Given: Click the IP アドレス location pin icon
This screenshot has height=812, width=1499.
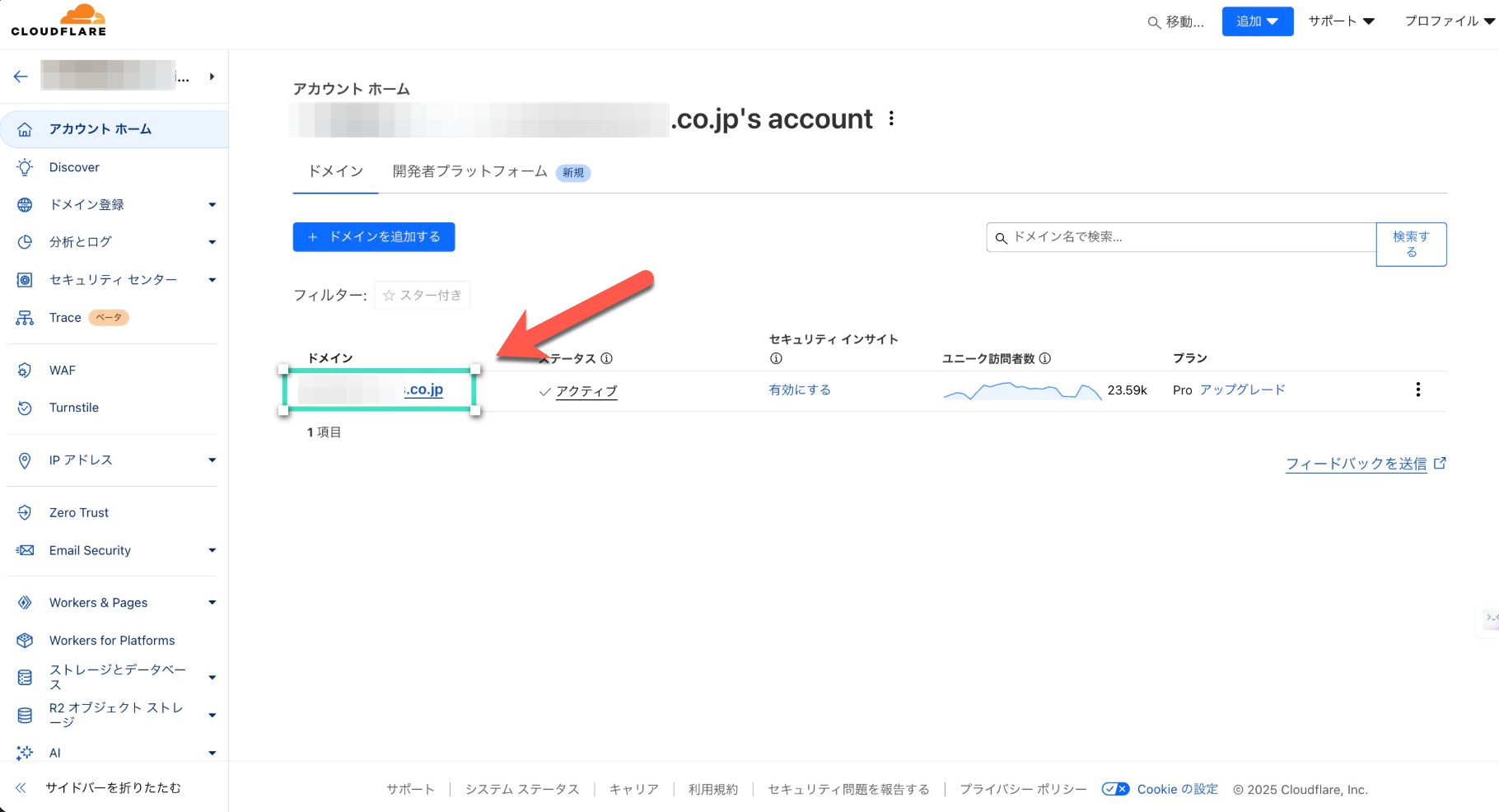Looking at the screenshot, I should [25, 460].
